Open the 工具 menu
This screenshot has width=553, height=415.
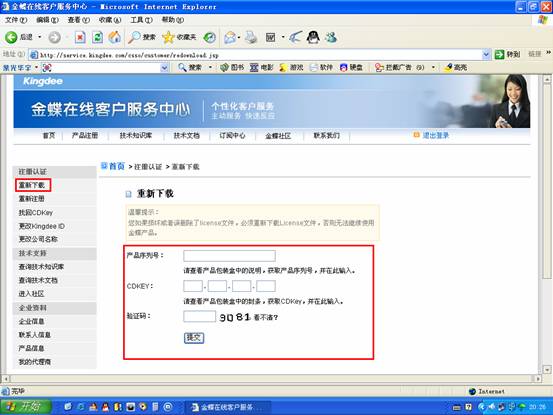[x=141, y=20]
